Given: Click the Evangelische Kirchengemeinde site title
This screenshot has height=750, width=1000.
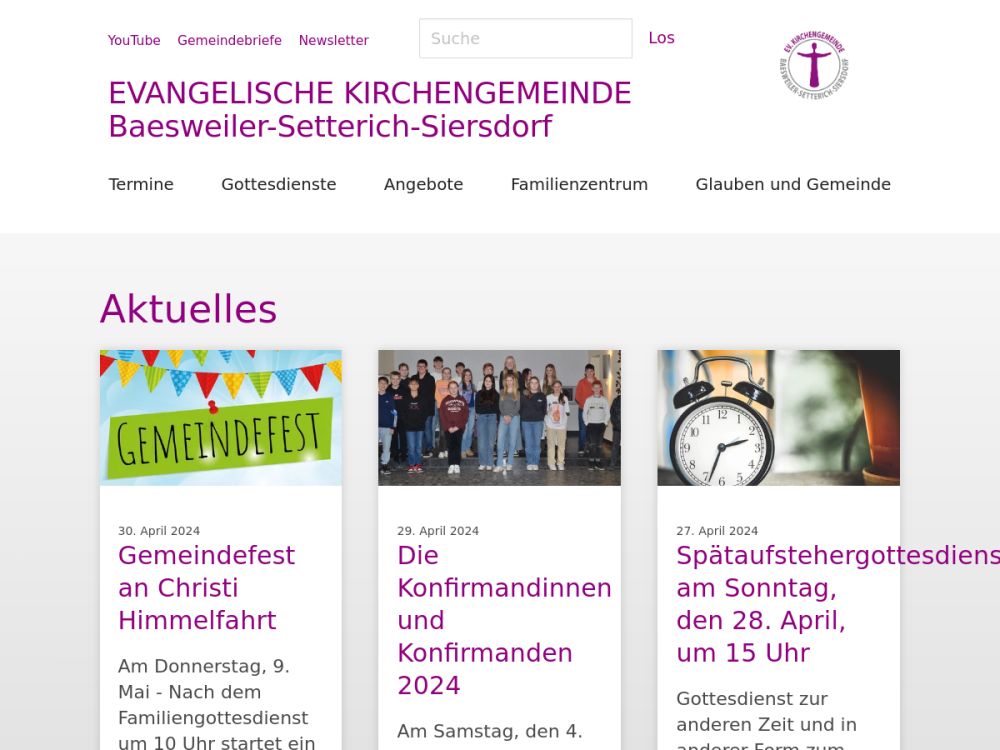Looking at the screenshot, I should tap(370, 93).
